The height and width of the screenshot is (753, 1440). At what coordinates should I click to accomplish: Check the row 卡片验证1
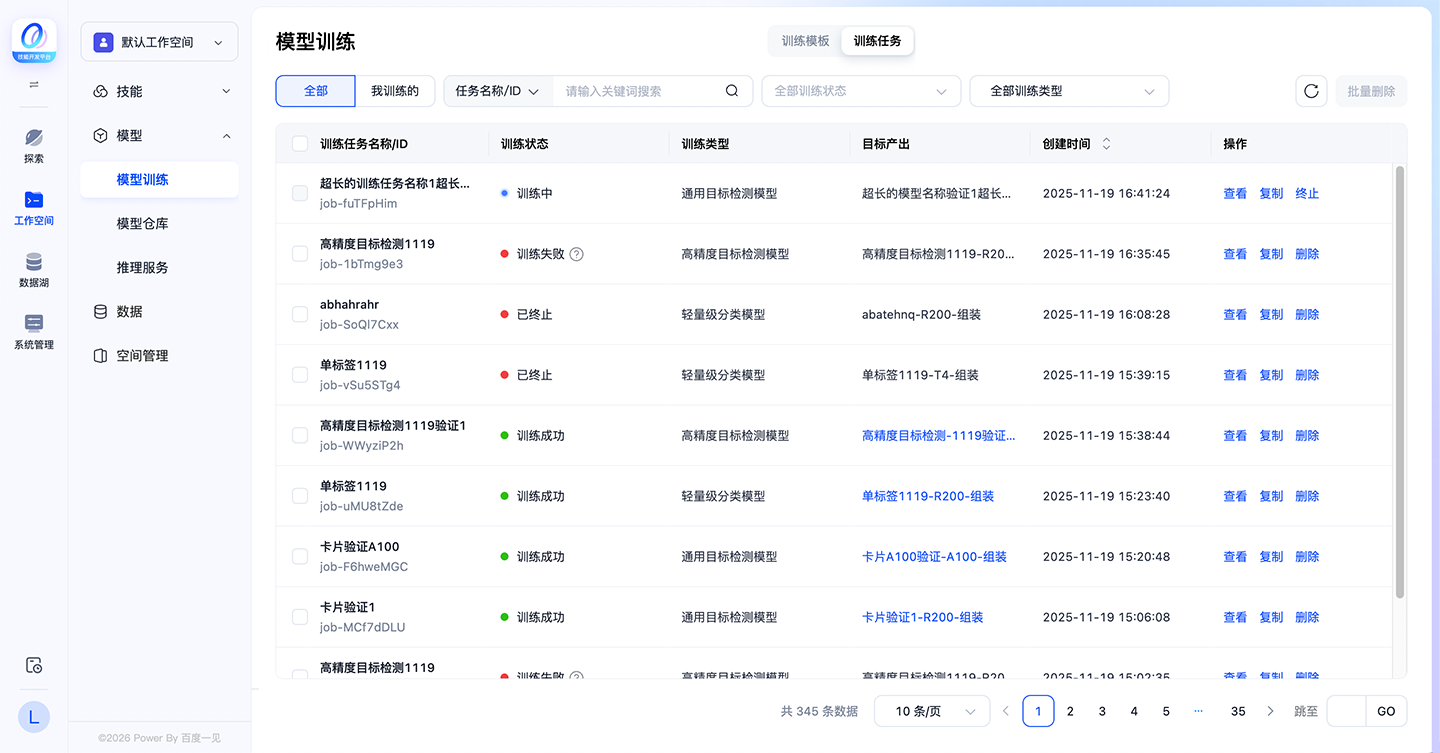click(x=300, y=617)
